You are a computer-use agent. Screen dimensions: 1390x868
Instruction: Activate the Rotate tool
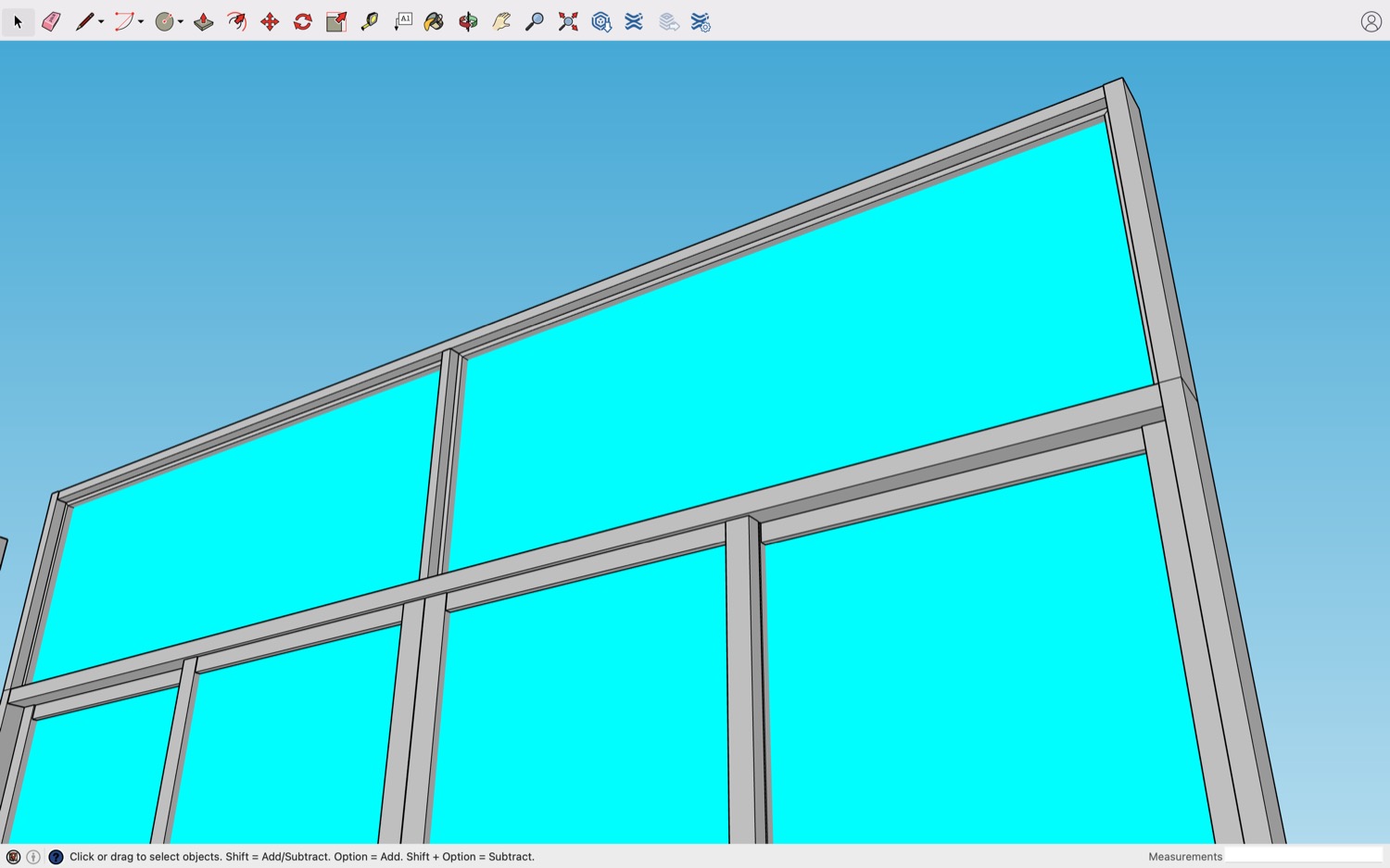[x=303, y=21]
